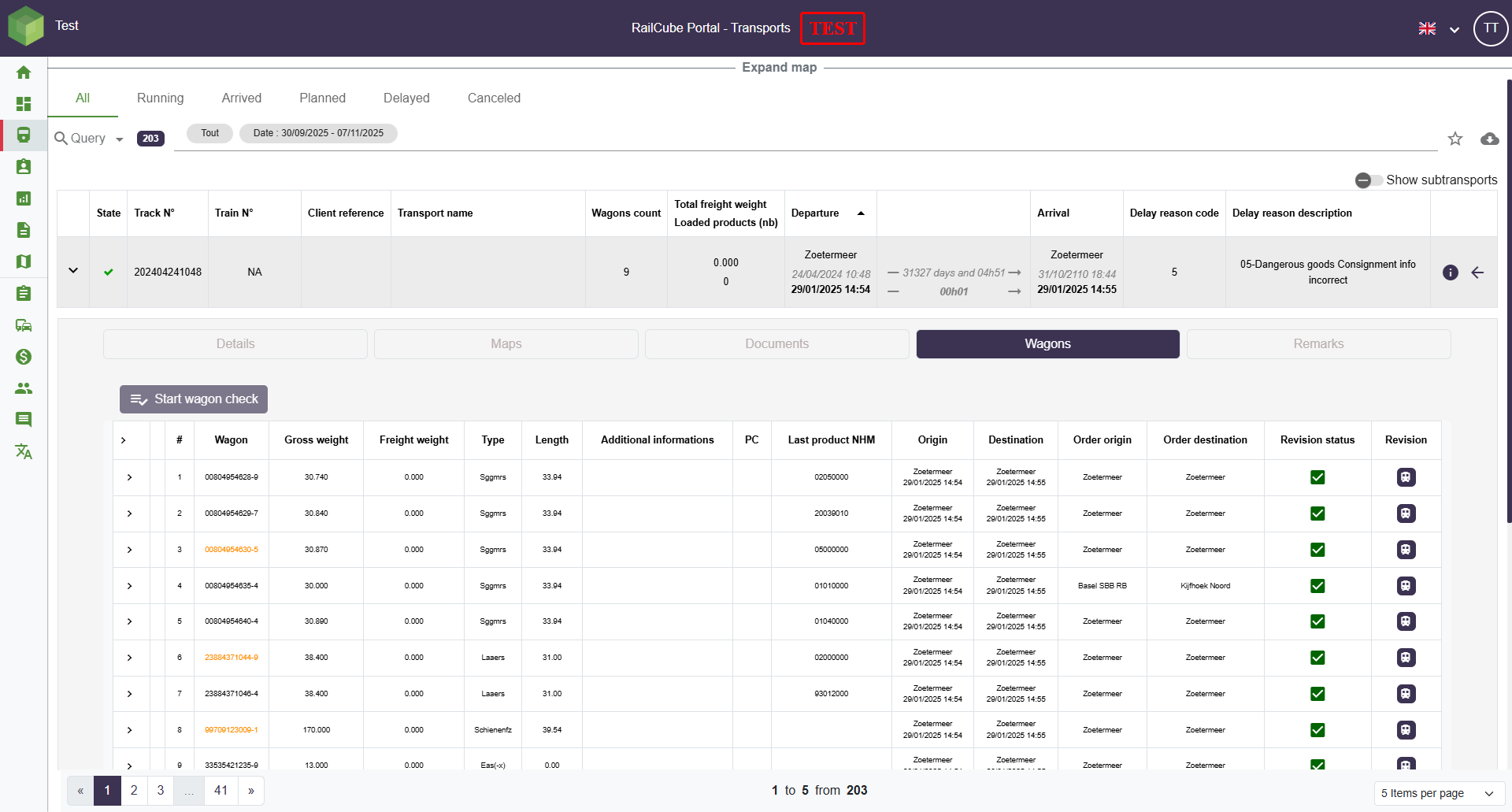The image size is (1512, 812).
Task: Open the translation icon in sidebar
Action: pyautogui.click(x=24, y=451)
